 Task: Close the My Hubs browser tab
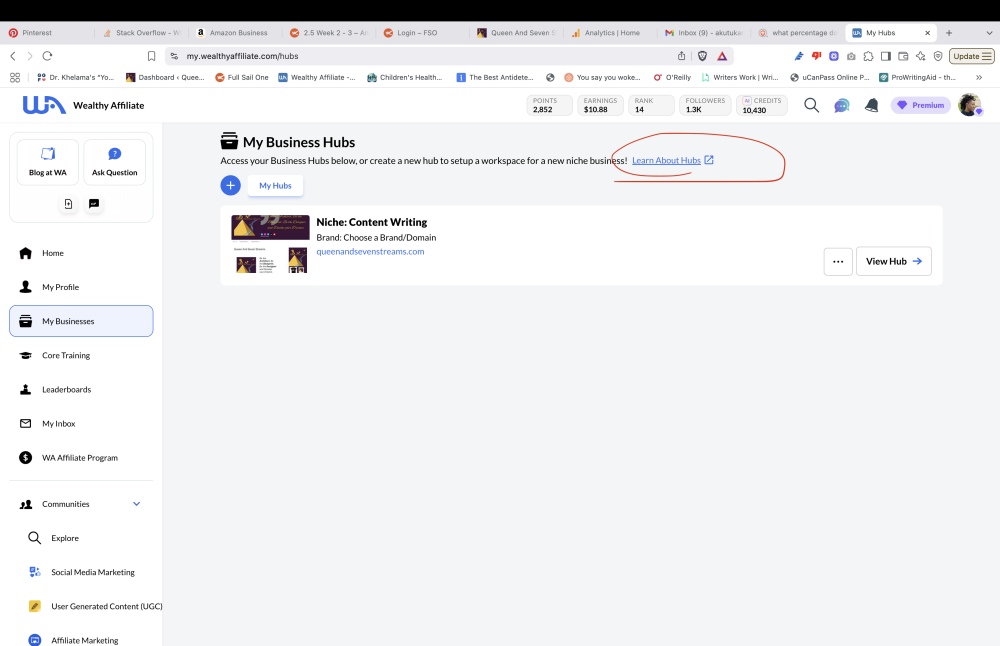pos(927,33)
